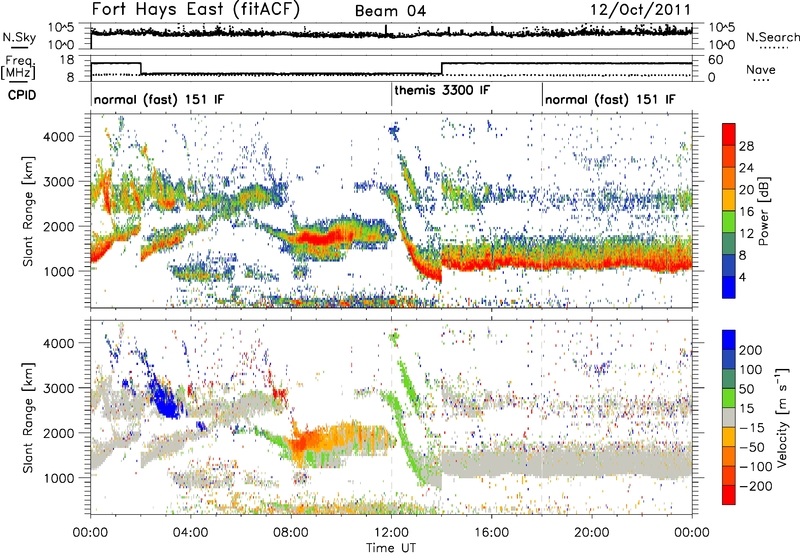Pick the teal 50–100 Velocity colorbar segment
This screenshot has height=554, width=800.
coord(729,379)
